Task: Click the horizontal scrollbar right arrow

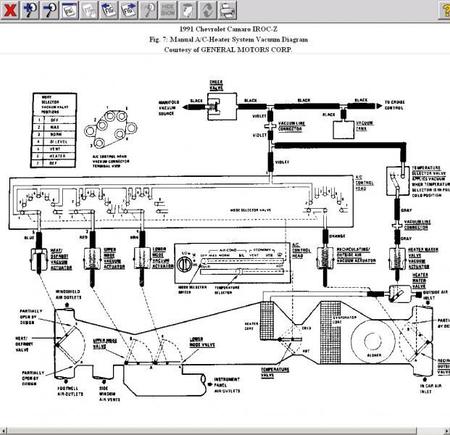Action: point(447,431)
